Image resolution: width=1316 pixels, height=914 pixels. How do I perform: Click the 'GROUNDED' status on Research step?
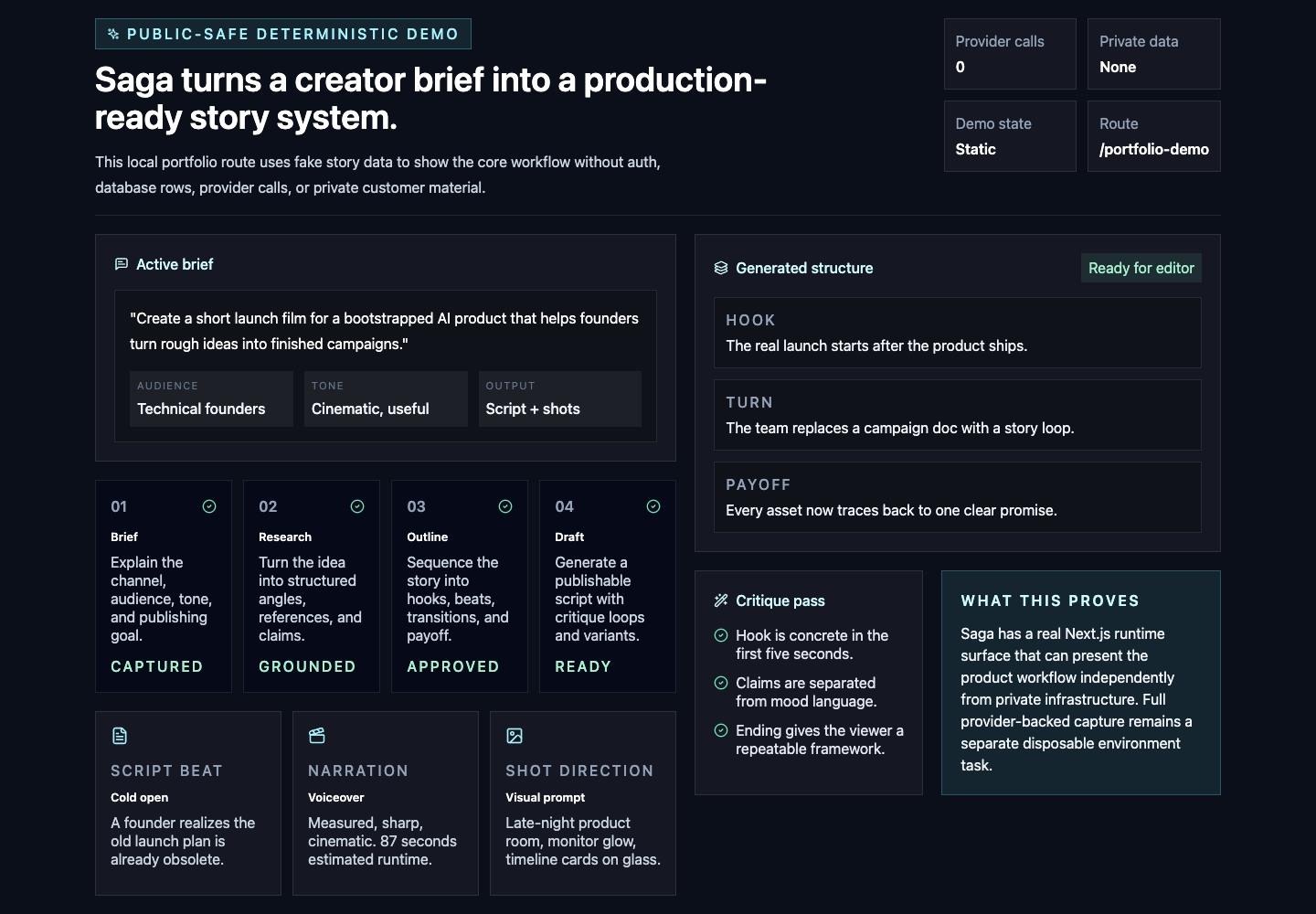[307, 666]
